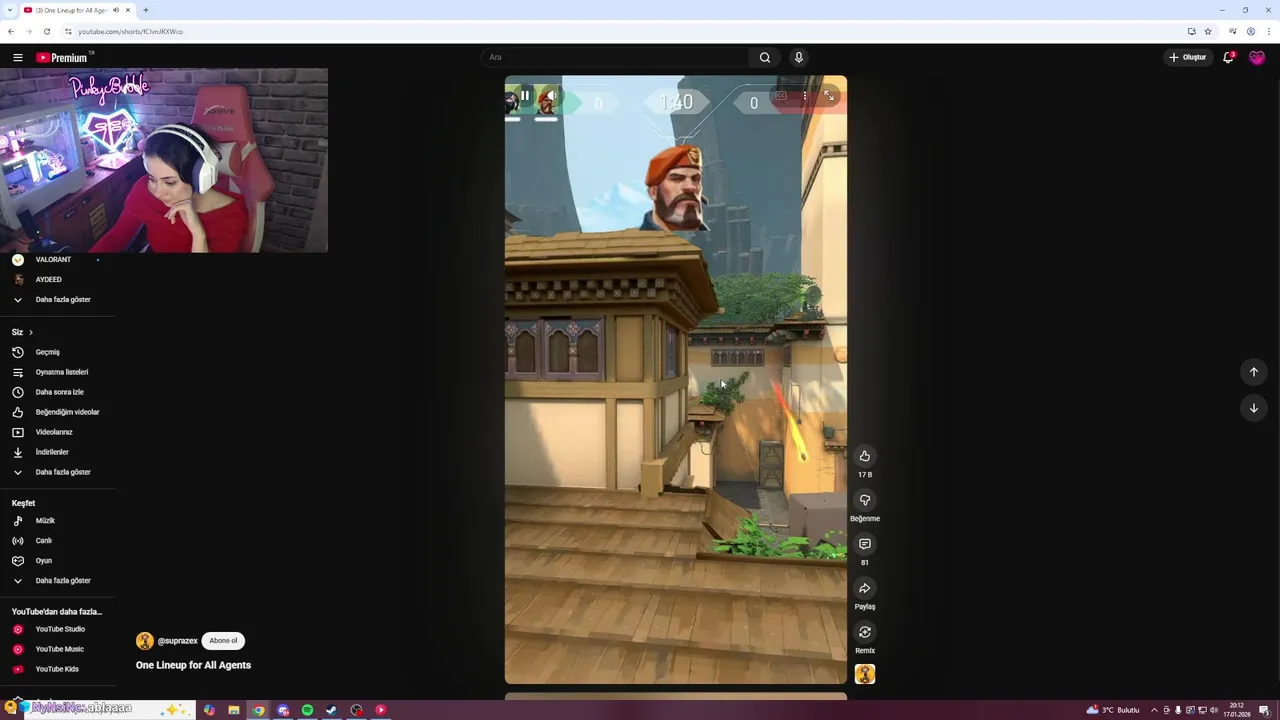Remix this Short

pos(865,632)
